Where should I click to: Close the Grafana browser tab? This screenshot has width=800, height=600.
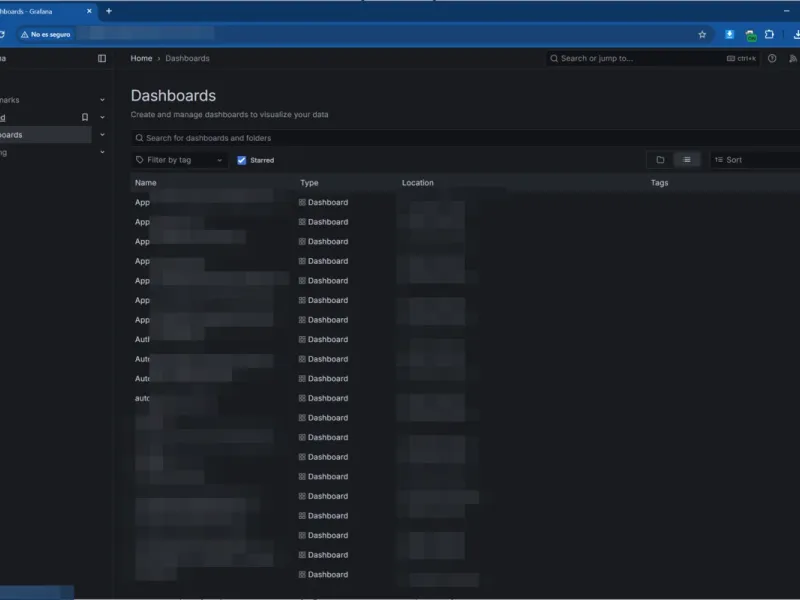[89, 11]
